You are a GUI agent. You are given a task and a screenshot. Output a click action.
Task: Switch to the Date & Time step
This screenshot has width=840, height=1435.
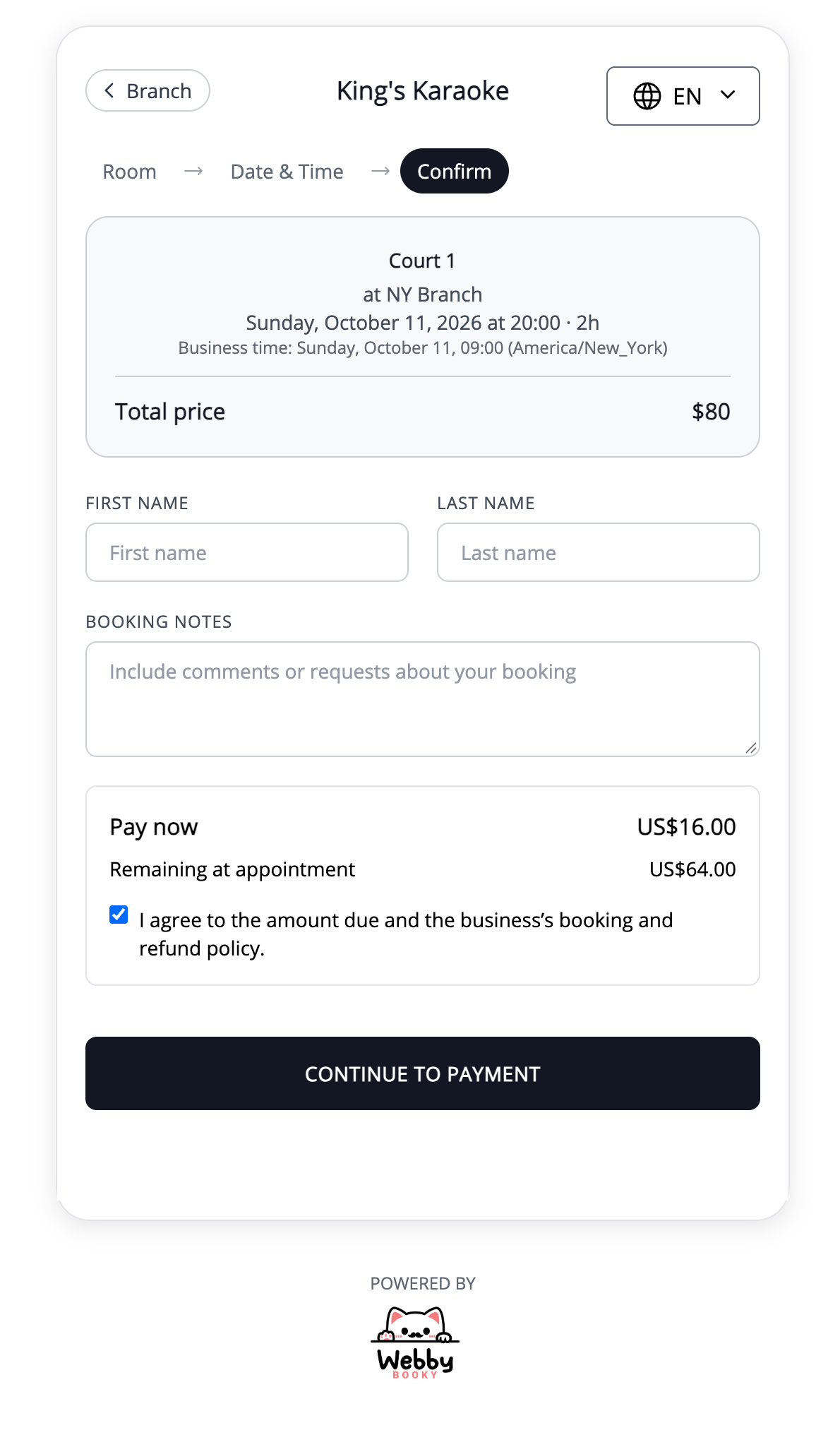pos(287,172)
